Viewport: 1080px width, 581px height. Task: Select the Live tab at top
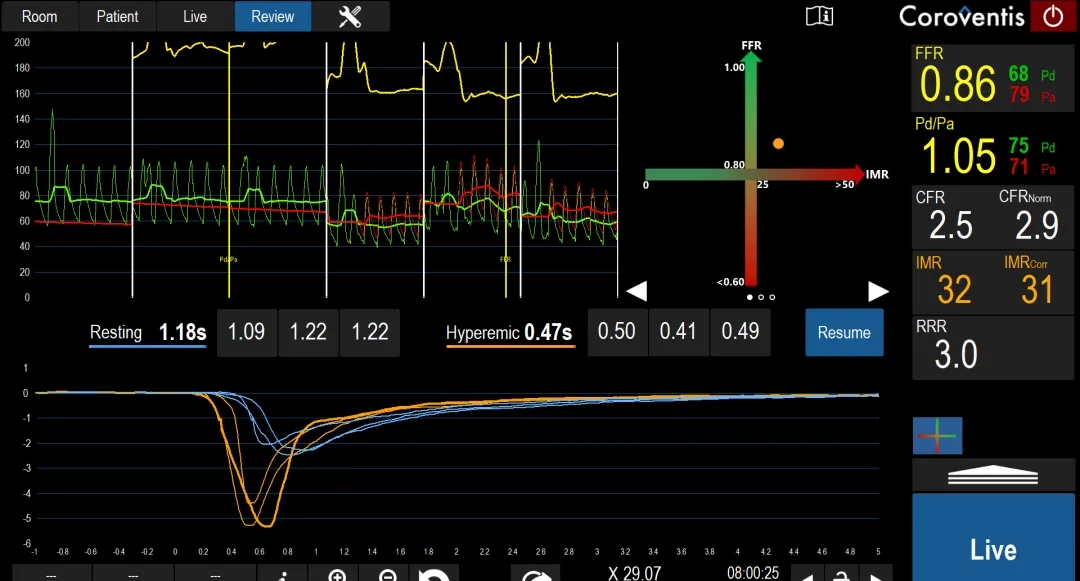(195, 16)
